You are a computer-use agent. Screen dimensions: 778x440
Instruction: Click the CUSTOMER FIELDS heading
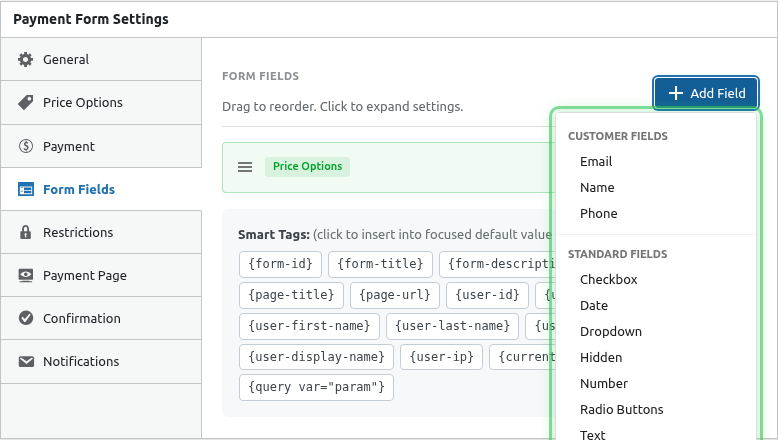618,136
